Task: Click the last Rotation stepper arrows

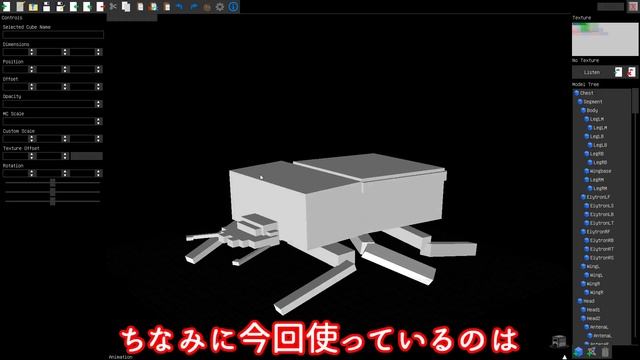Action: [x=98, y=173]
